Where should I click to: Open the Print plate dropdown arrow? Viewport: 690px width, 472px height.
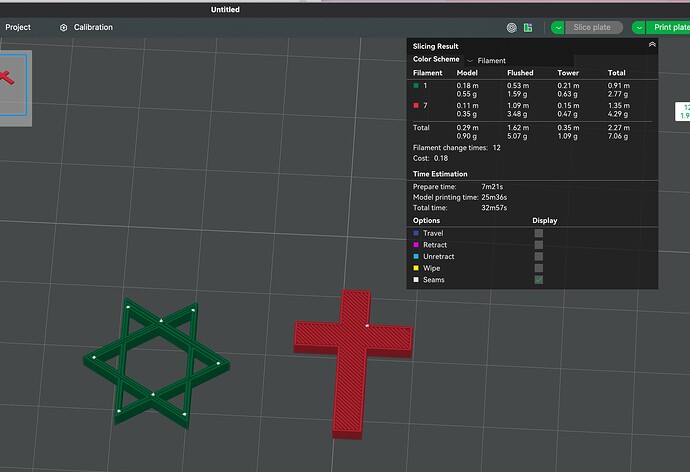click(639, 28)
